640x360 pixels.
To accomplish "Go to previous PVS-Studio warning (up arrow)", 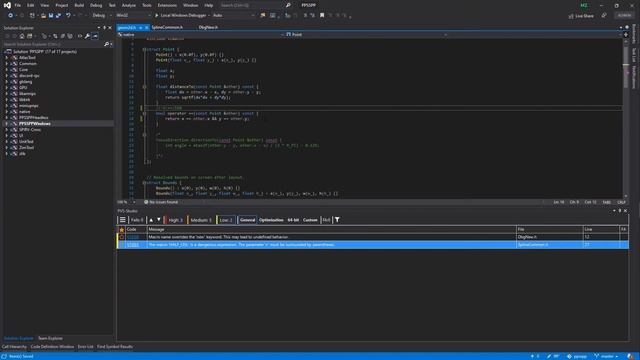I will click(151, 220).
